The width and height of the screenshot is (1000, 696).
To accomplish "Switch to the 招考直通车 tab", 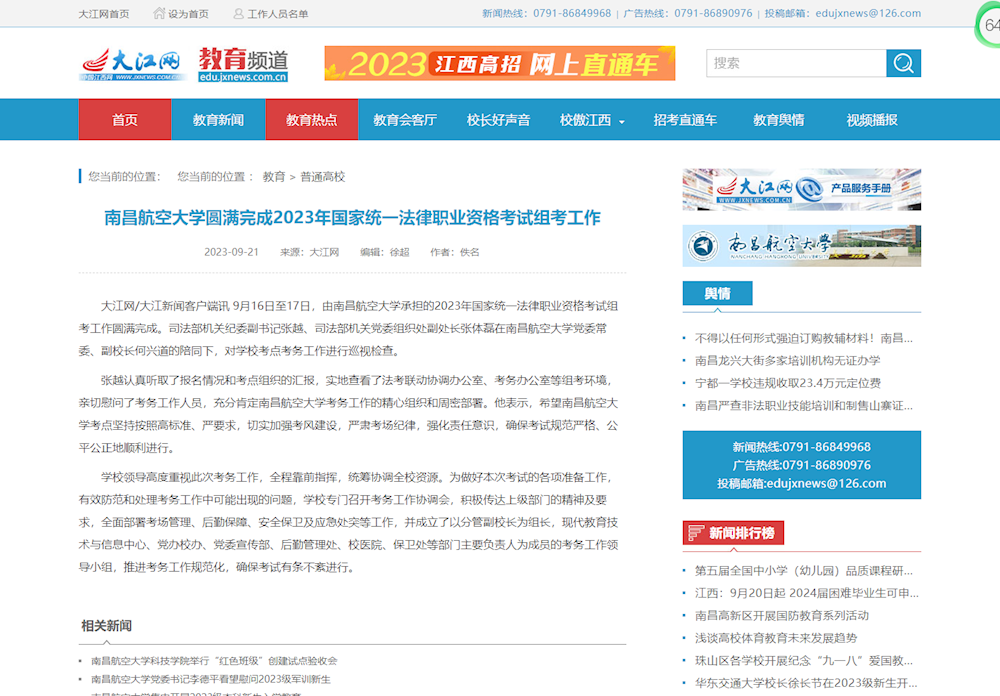I will click(685, 120).
